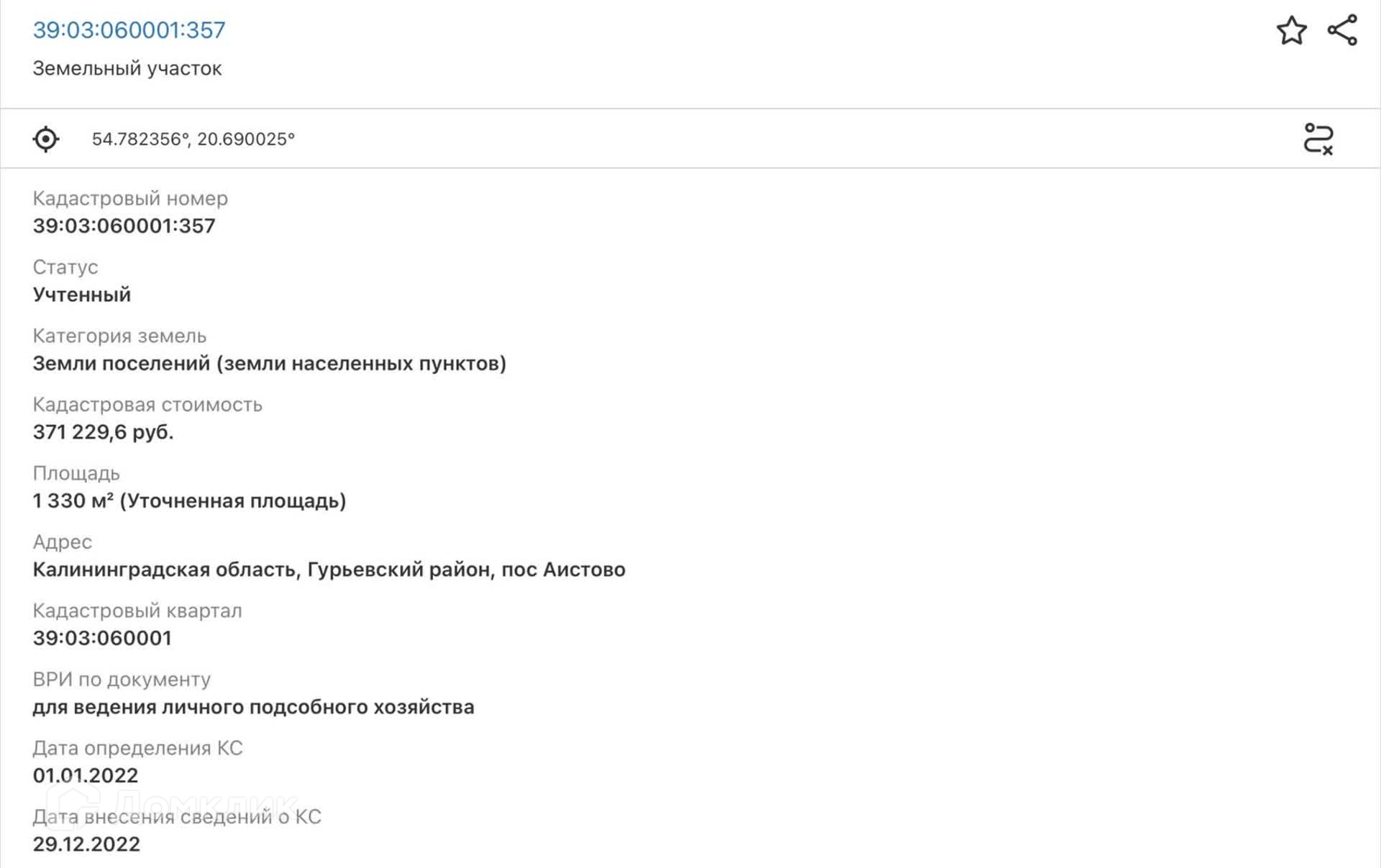Screen dimensions: 1381x868
Task: Click the share icon
Action: pyautogui.click(x=1342, y=31)
